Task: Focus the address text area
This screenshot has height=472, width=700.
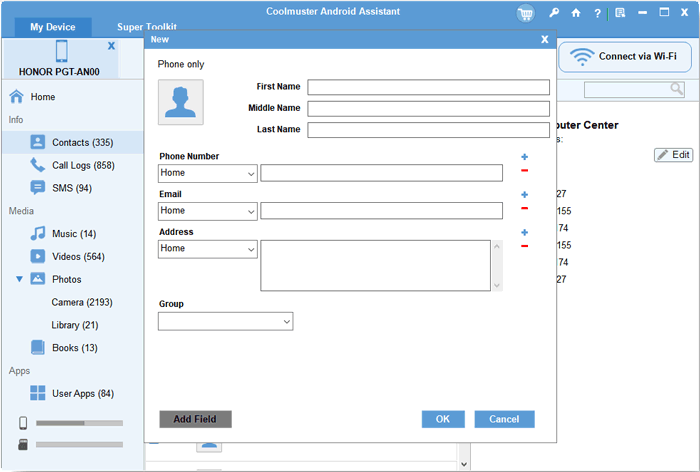Action: coord(375,266)
